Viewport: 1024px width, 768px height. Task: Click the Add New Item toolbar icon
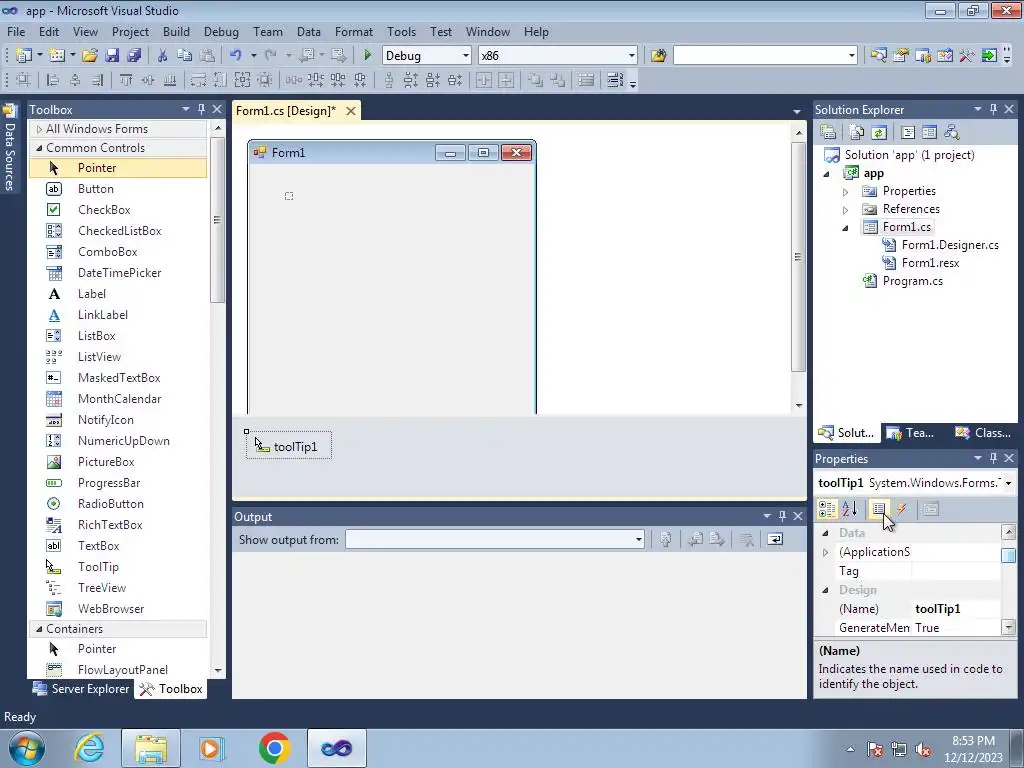click(x=57, y=56)
